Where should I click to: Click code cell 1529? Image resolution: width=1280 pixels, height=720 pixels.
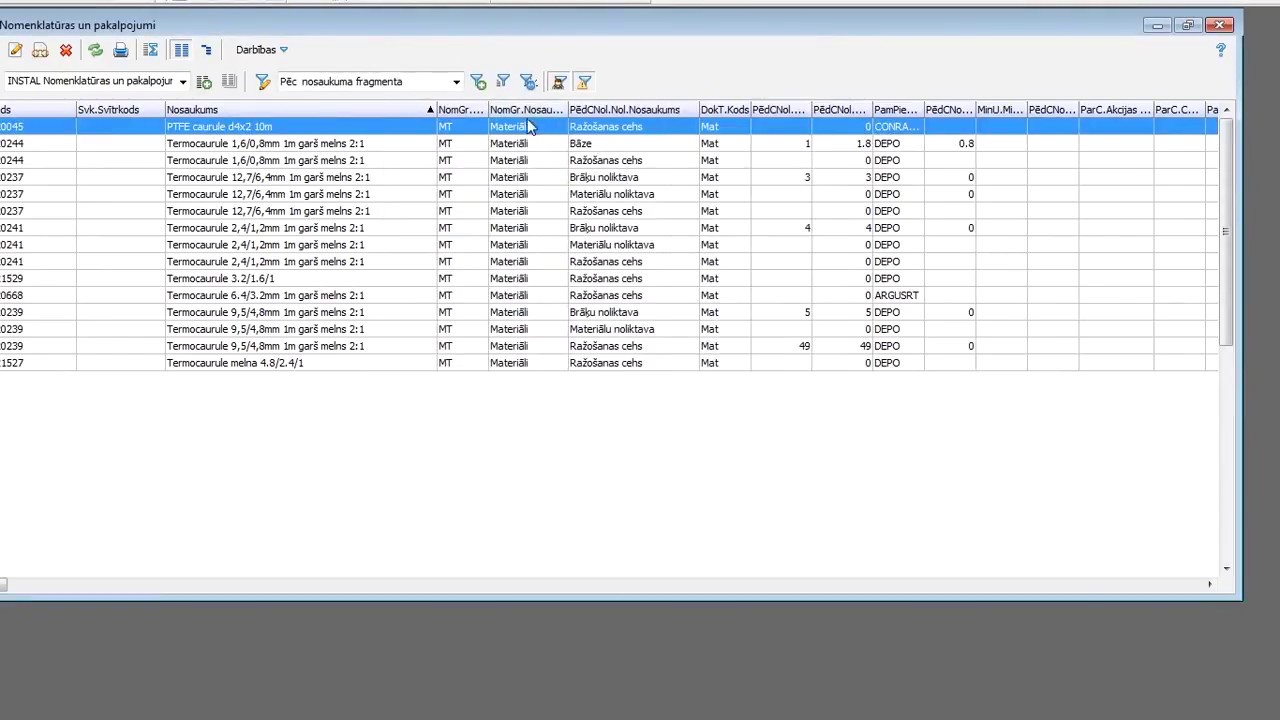click(37, 279)
